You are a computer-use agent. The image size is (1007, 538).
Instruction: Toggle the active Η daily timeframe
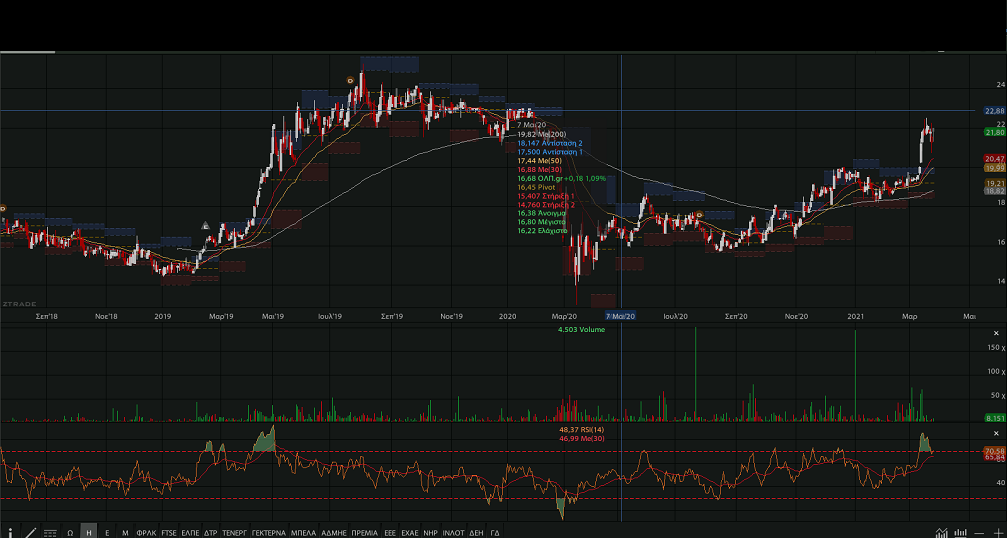tap(89, 532)
